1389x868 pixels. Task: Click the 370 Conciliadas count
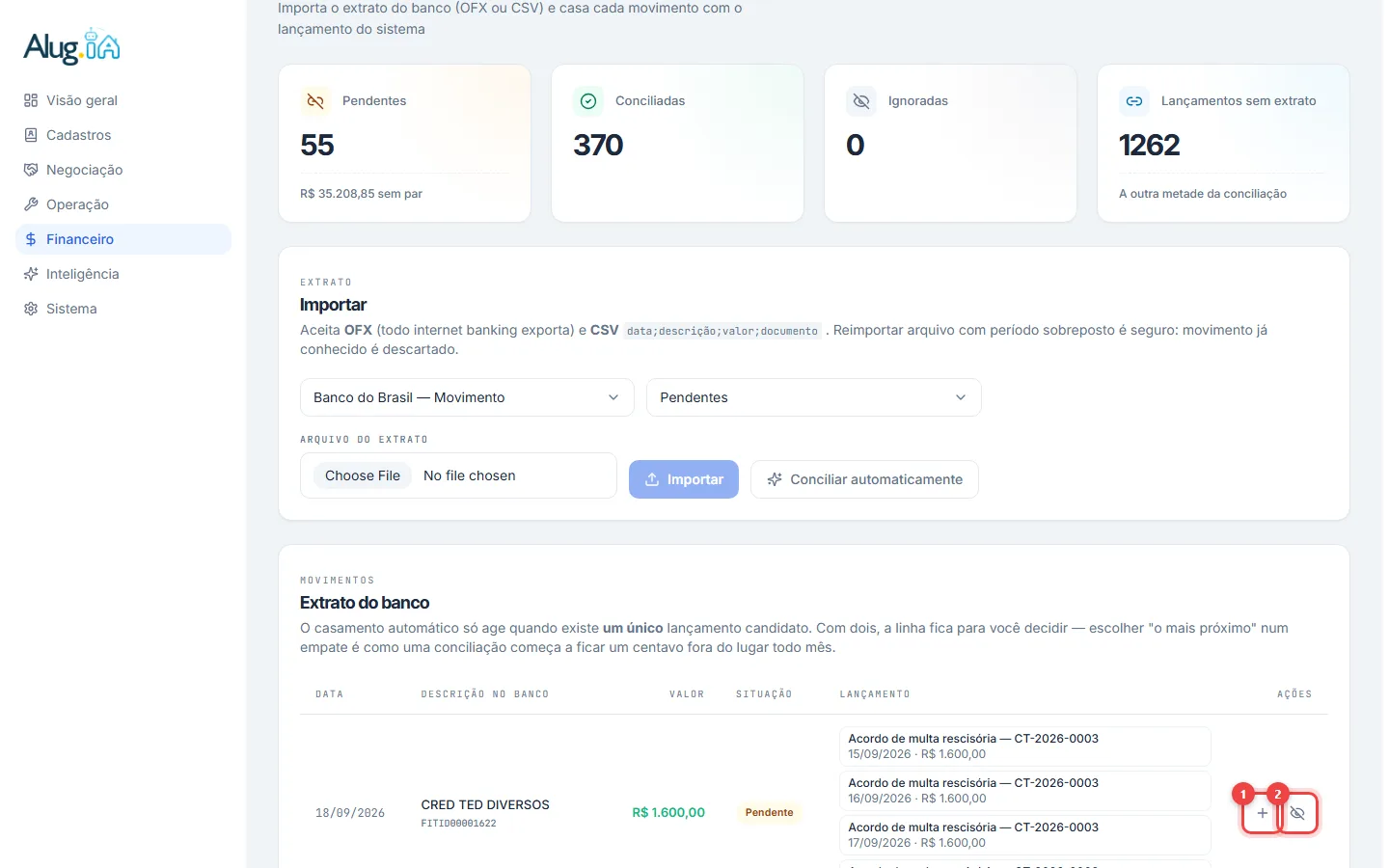click(x=598, y=145)
